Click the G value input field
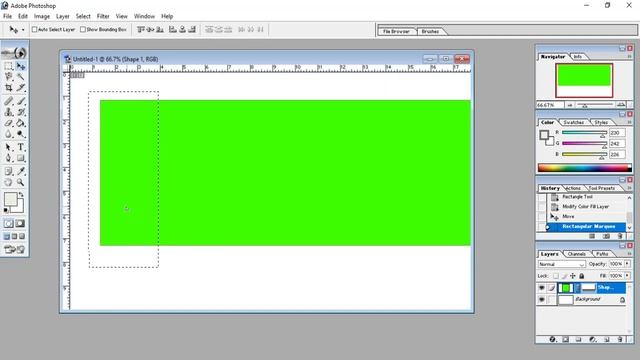This screenshot has width=640, height=360. (x=617, y=144)
